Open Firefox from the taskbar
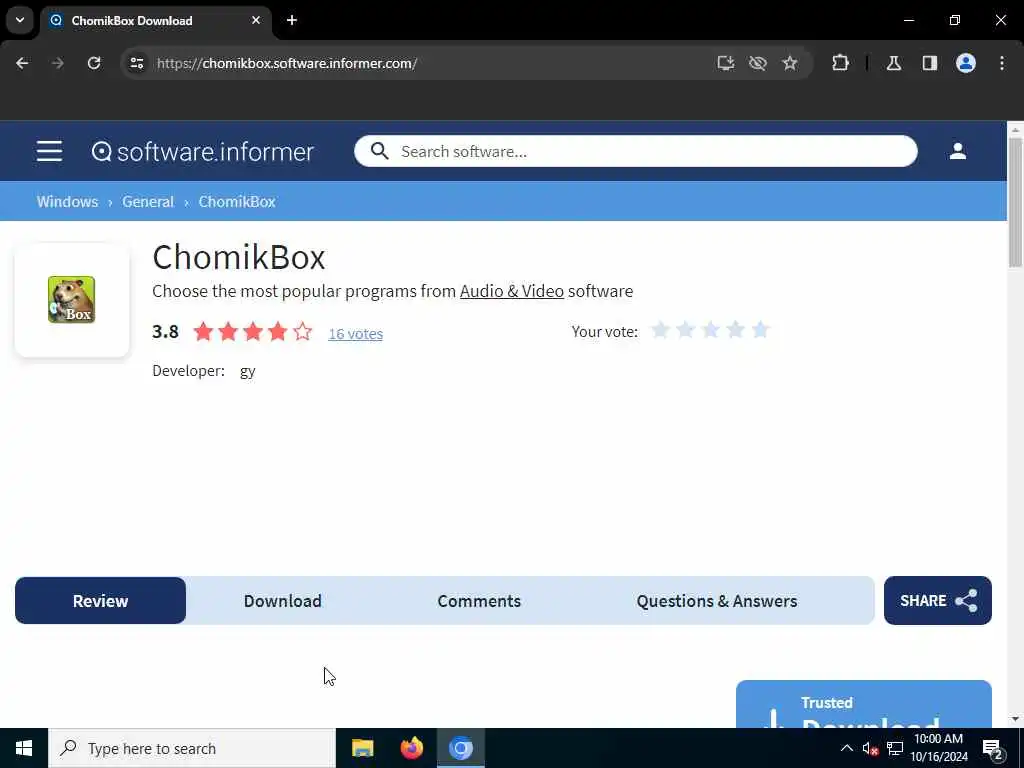The height and width of the screenshot is (768, 1024). point(411,748)
